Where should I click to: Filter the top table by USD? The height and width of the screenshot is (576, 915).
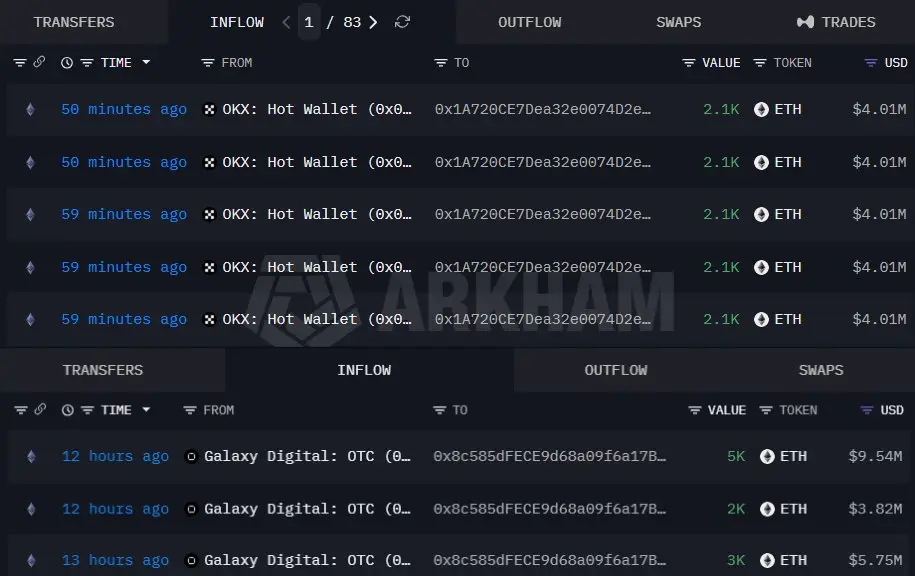tap(871, 62)
